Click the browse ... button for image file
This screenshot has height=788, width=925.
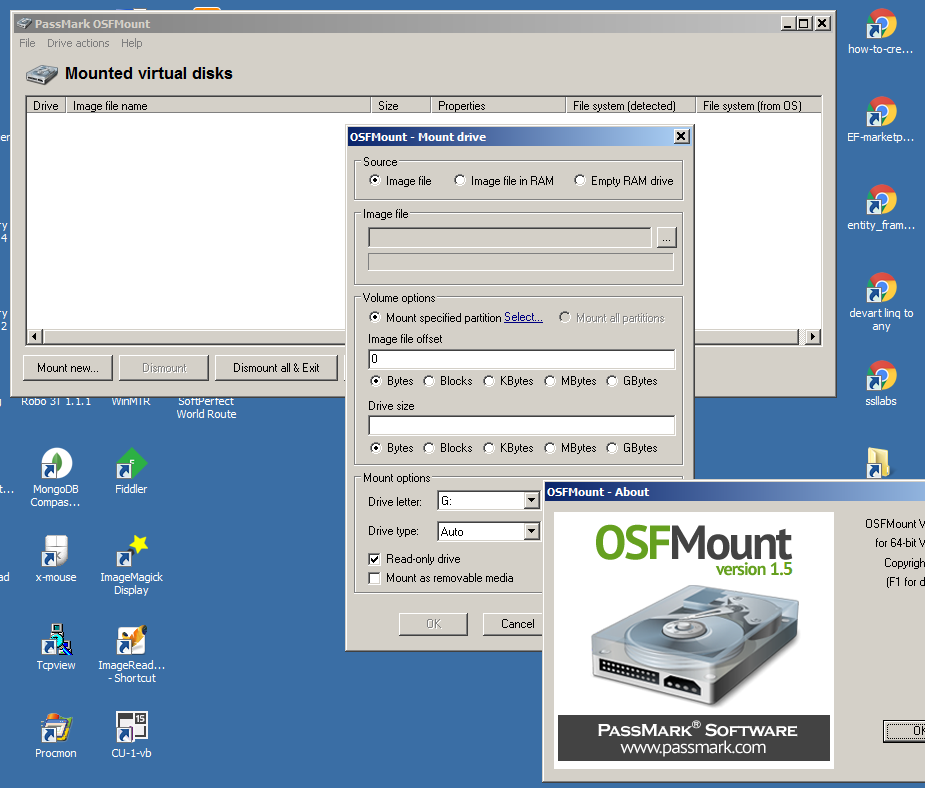click(x=667, y=238)
